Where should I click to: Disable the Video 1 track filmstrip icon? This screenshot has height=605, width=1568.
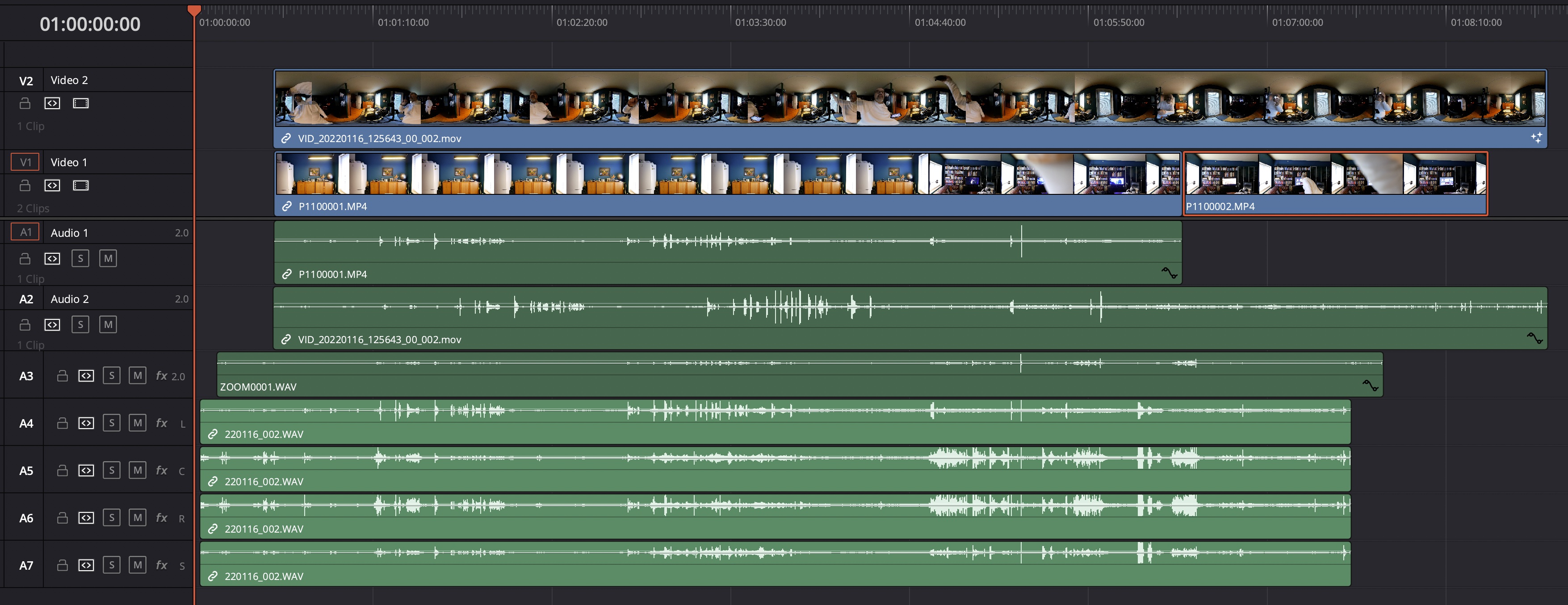[x=81, y=185]
